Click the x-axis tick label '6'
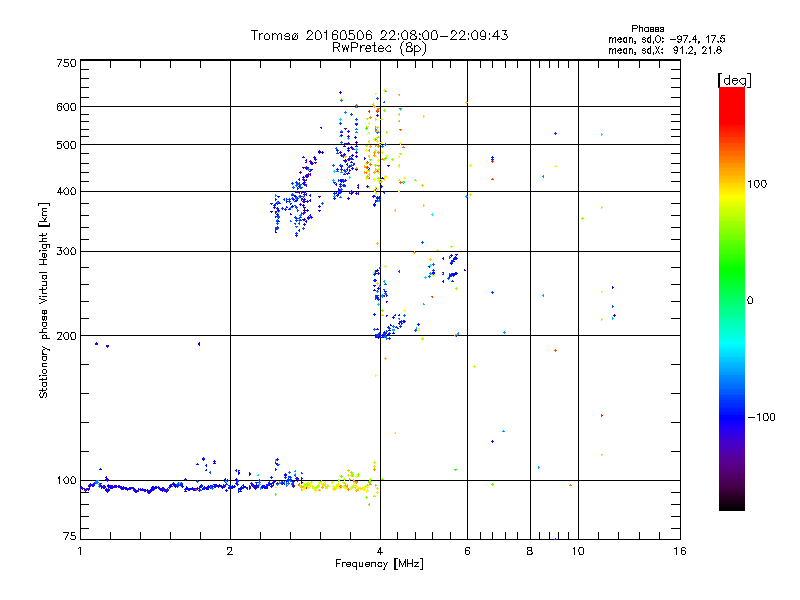This screenshot has height=600, width=800. (467, 551)
